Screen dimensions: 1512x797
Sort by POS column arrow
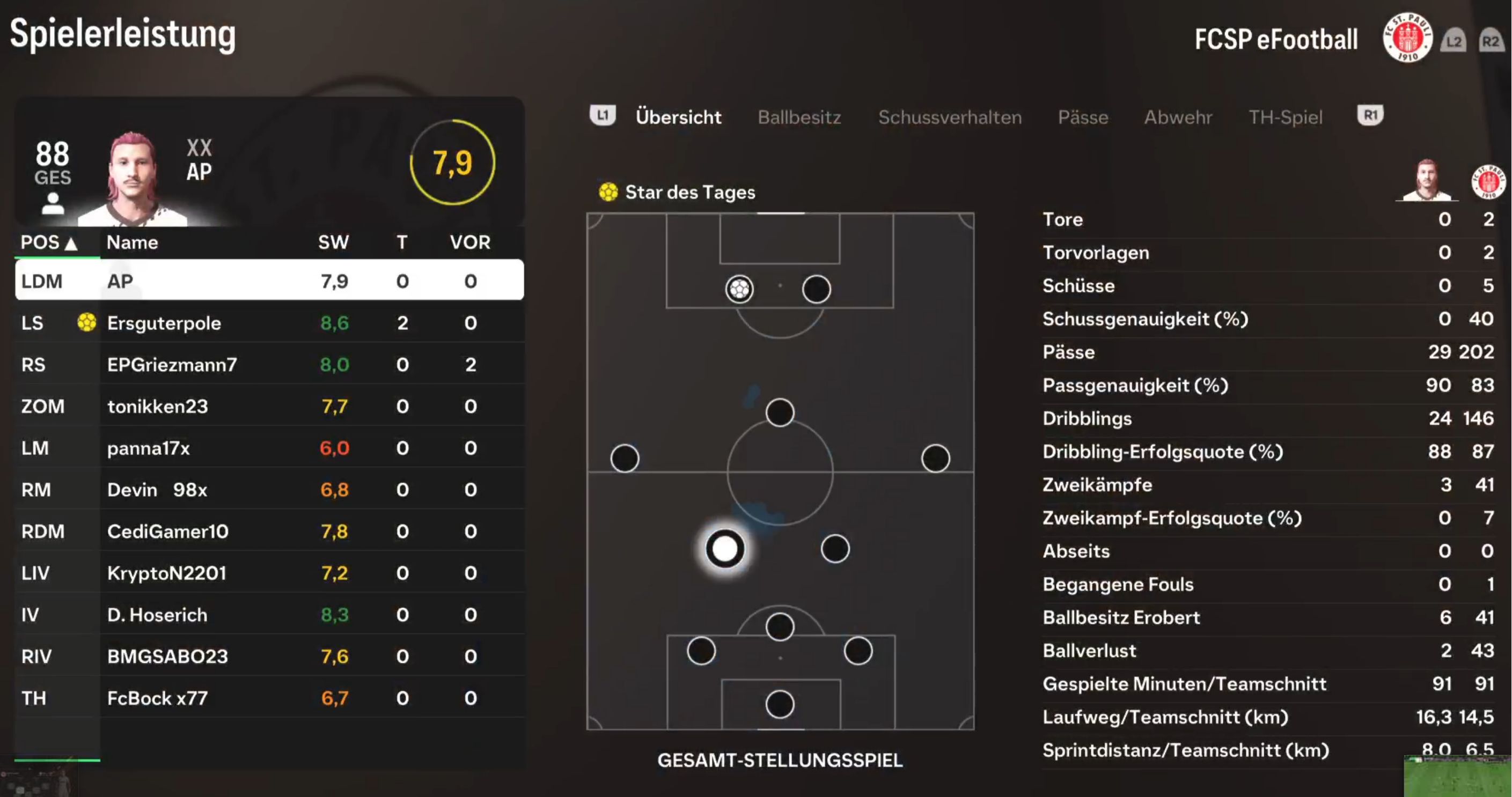tap(71, 243)
